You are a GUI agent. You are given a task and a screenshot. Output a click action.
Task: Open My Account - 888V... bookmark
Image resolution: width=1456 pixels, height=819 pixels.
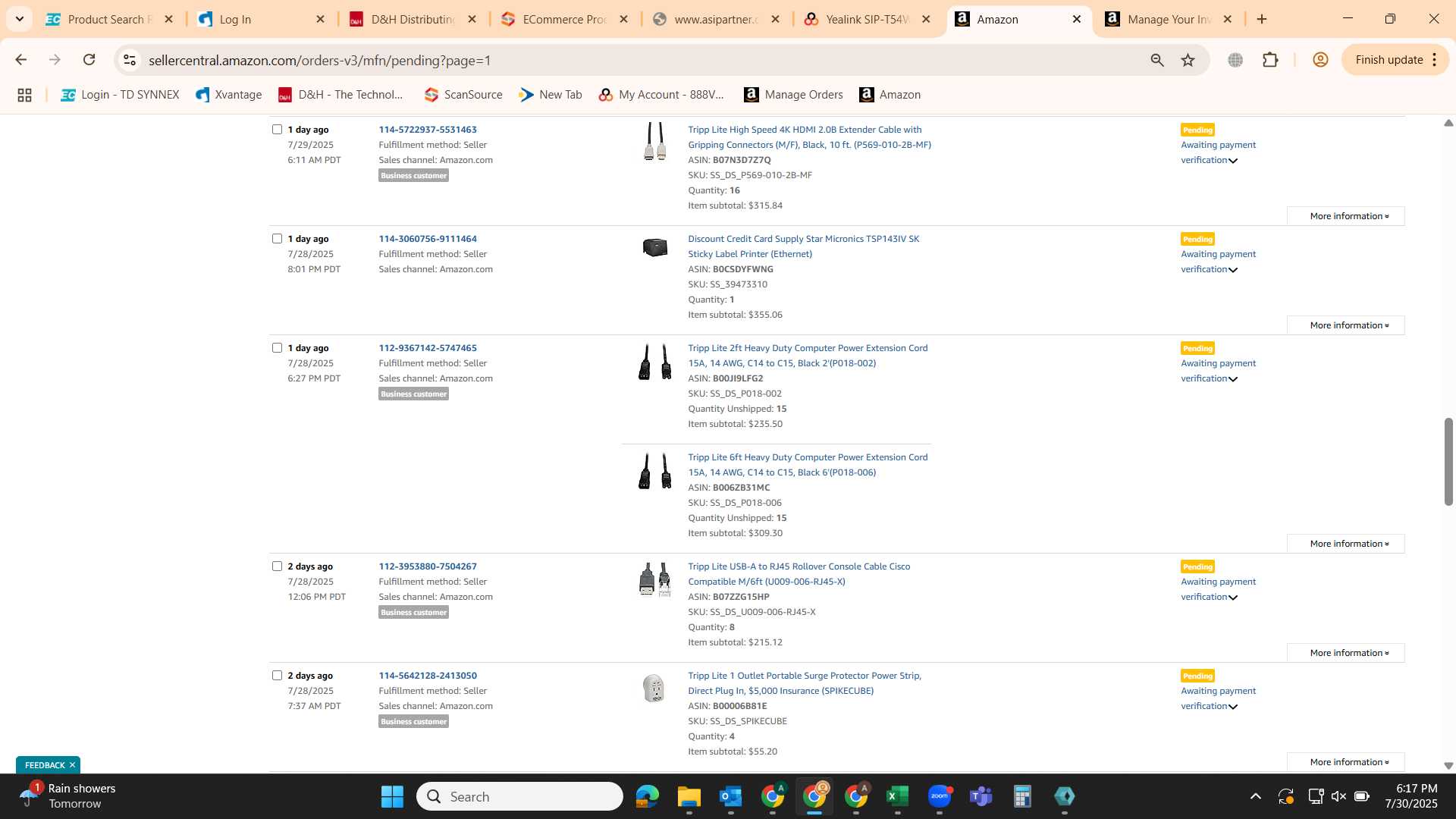661,95
